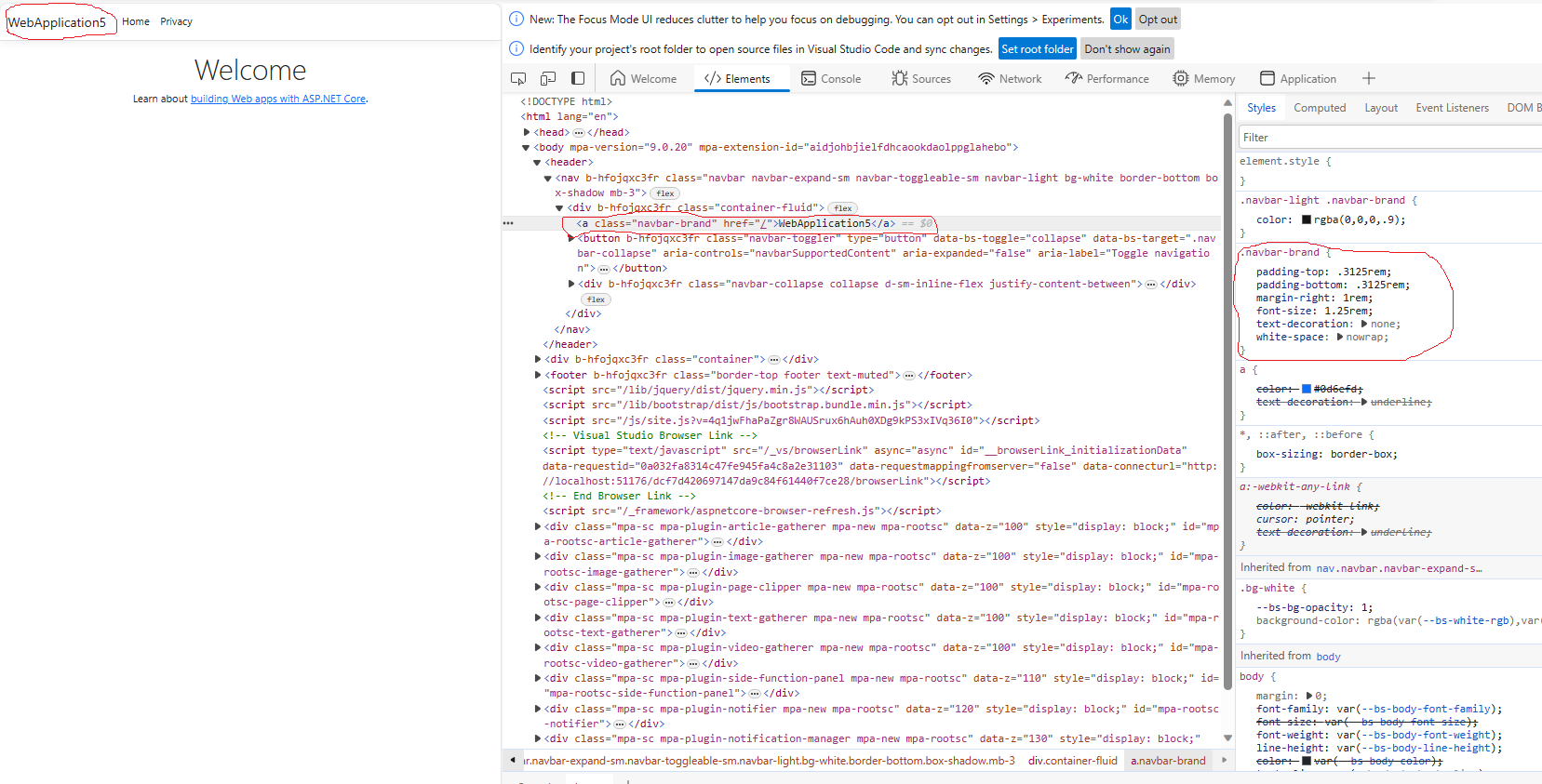Open the Application tab
Viewport: 1542px width, 784px height.
pyautogui.click(x=1297, y=79)
